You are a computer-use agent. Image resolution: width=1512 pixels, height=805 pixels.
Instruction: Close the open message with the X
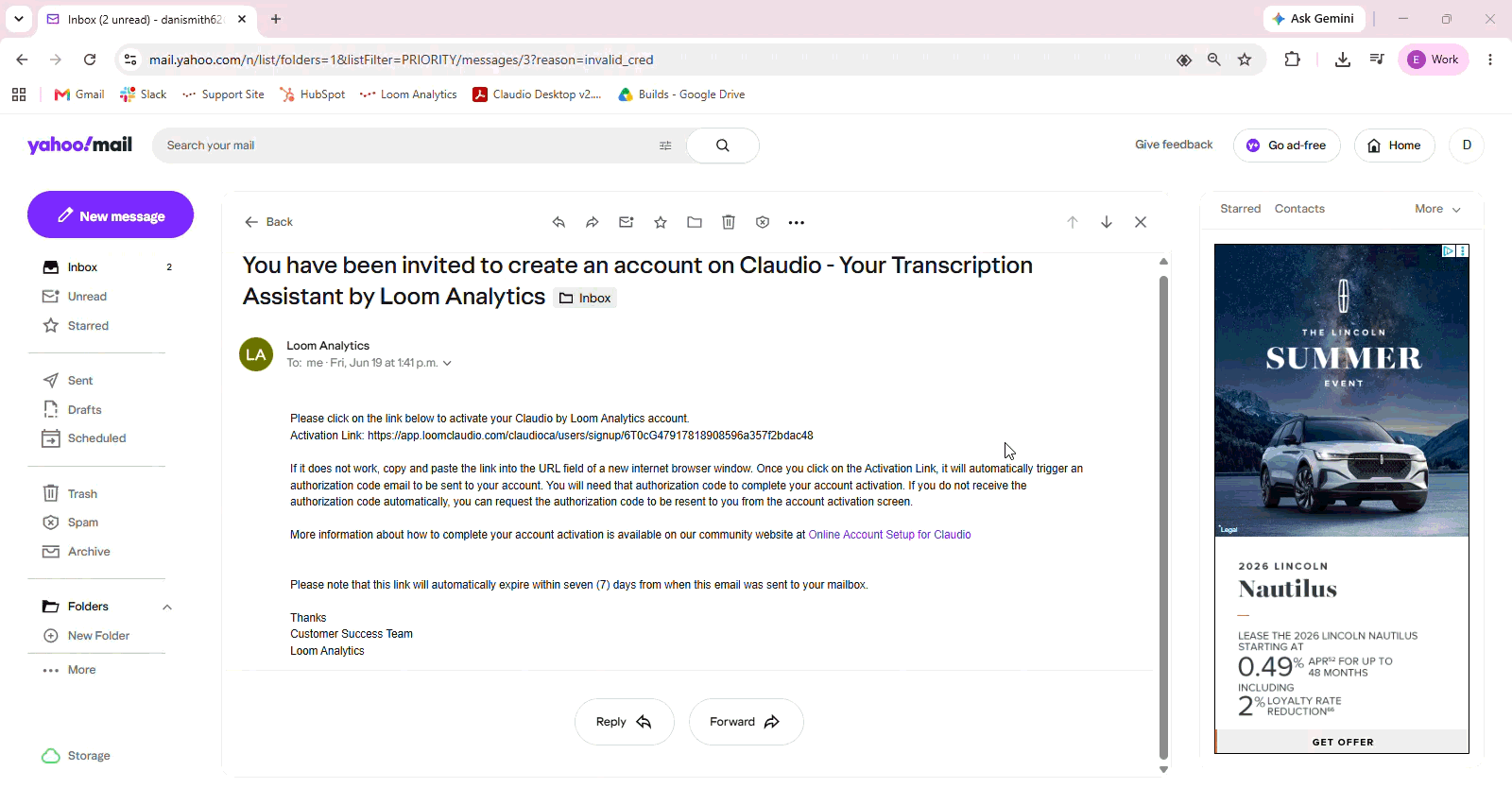(x=1141, y=222)
